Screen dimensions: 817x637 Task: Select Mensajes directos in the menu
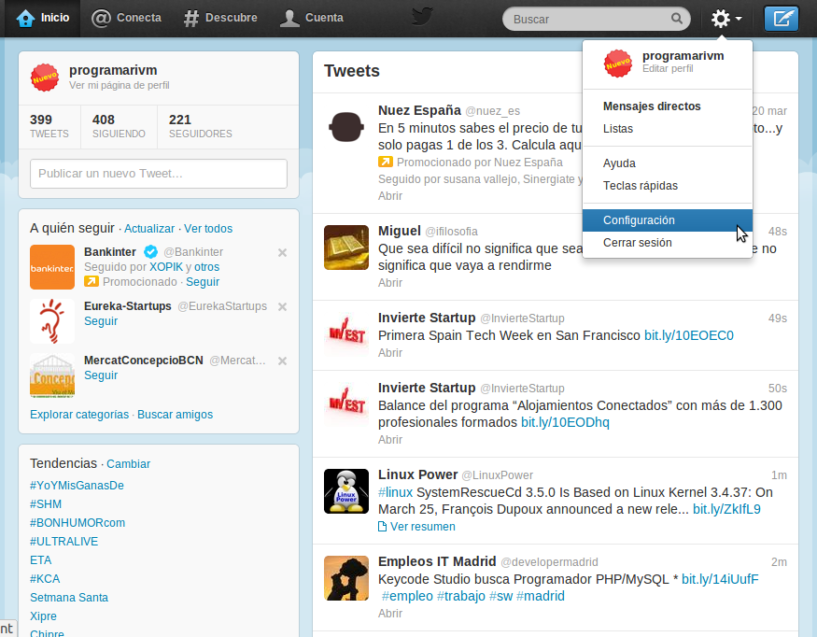(651, 106)
